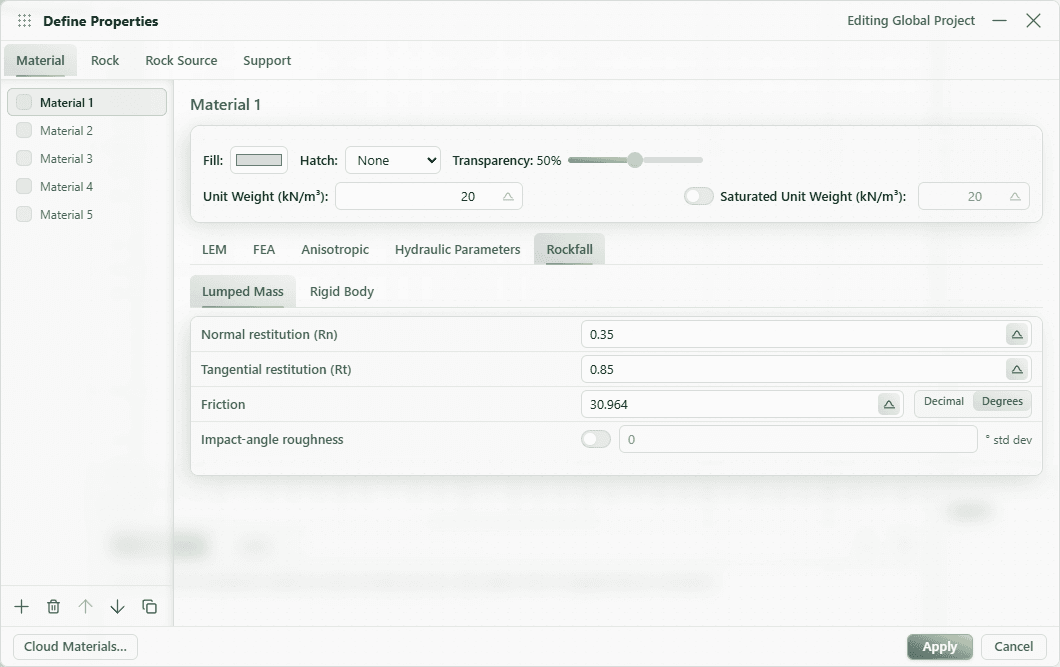The image size is (1060, 667).
Task: Open the LEM sub-tab
Action: click(214, 249)
